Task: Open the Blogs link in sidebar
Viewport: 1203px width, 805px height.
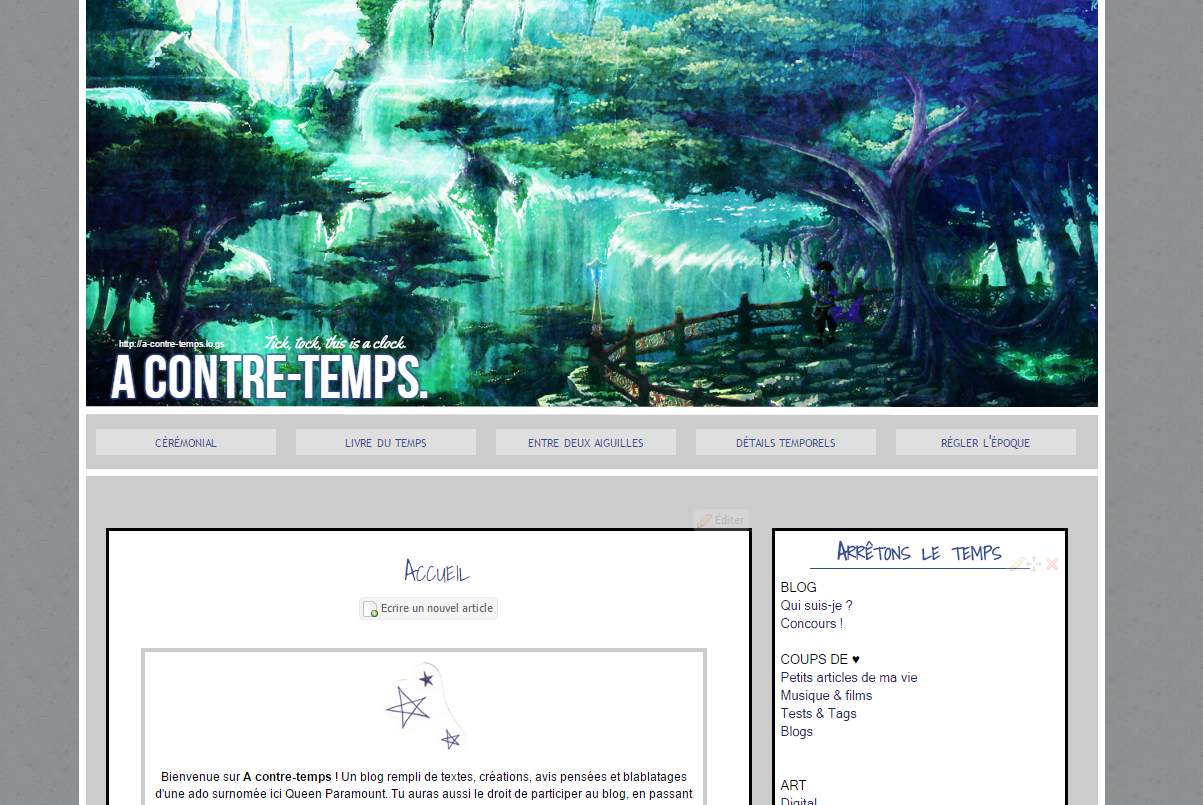Action: (x=797, y=731)
